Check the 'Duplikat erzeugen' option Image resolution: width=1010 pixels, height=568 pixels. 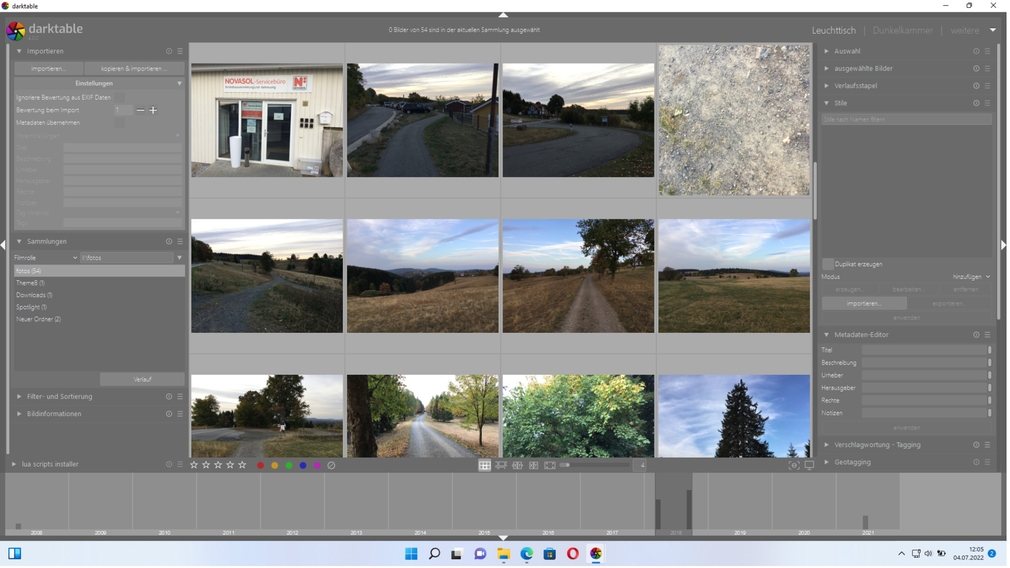tap(828, 264)
